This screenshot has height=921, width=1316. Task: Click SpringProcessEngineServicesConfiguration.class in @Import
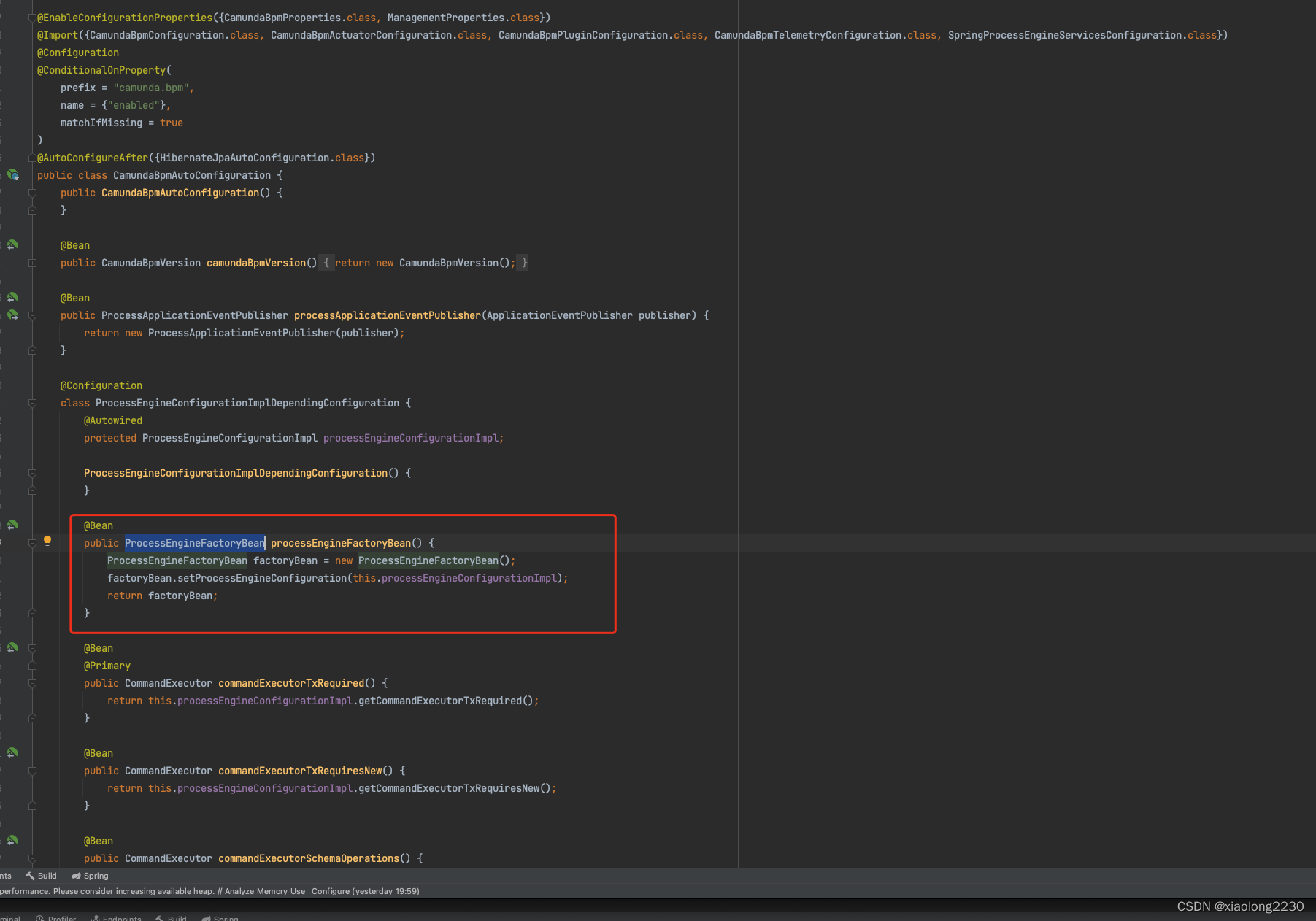coord(1082,35)
